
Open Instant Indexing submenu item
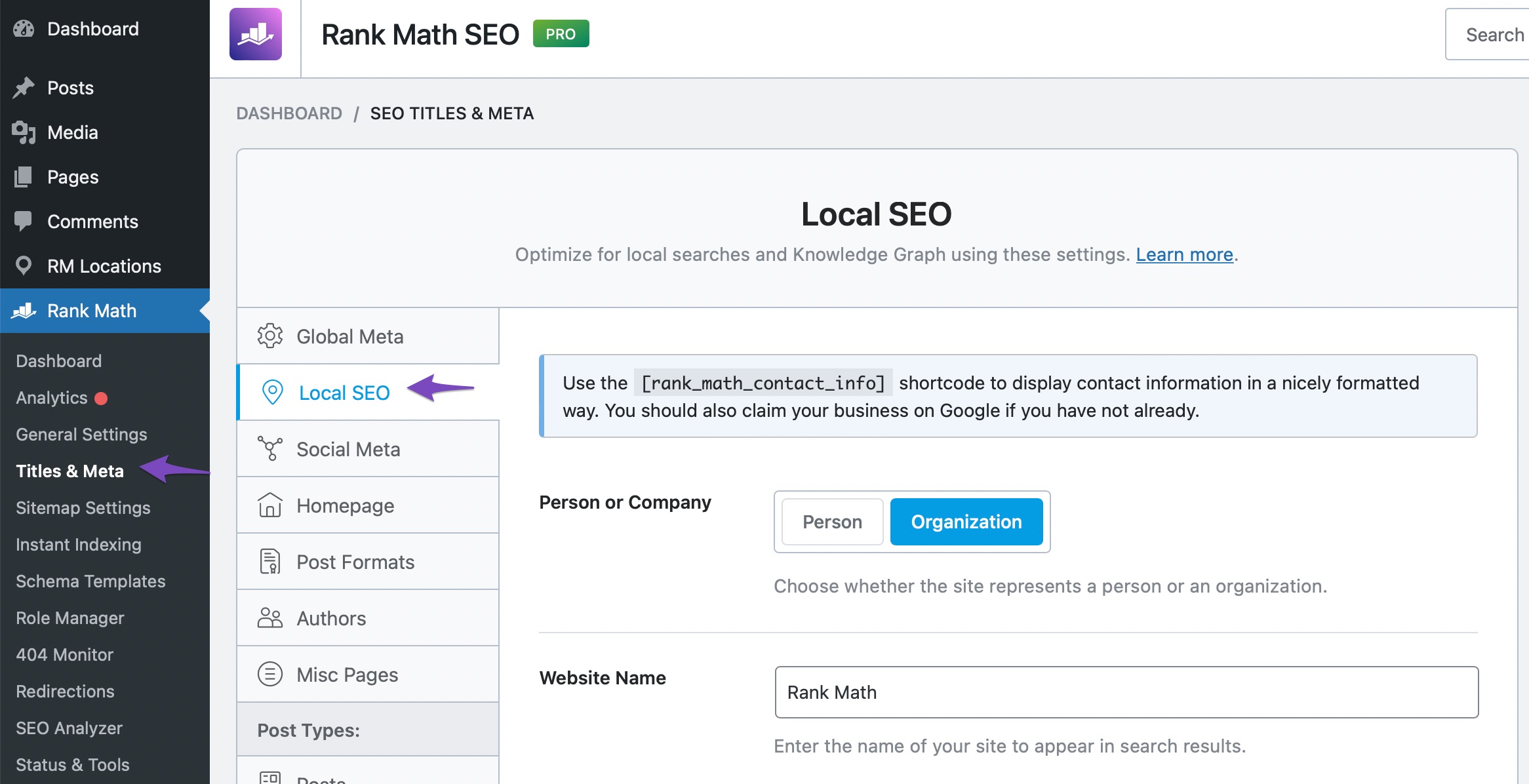coord(79,544)
